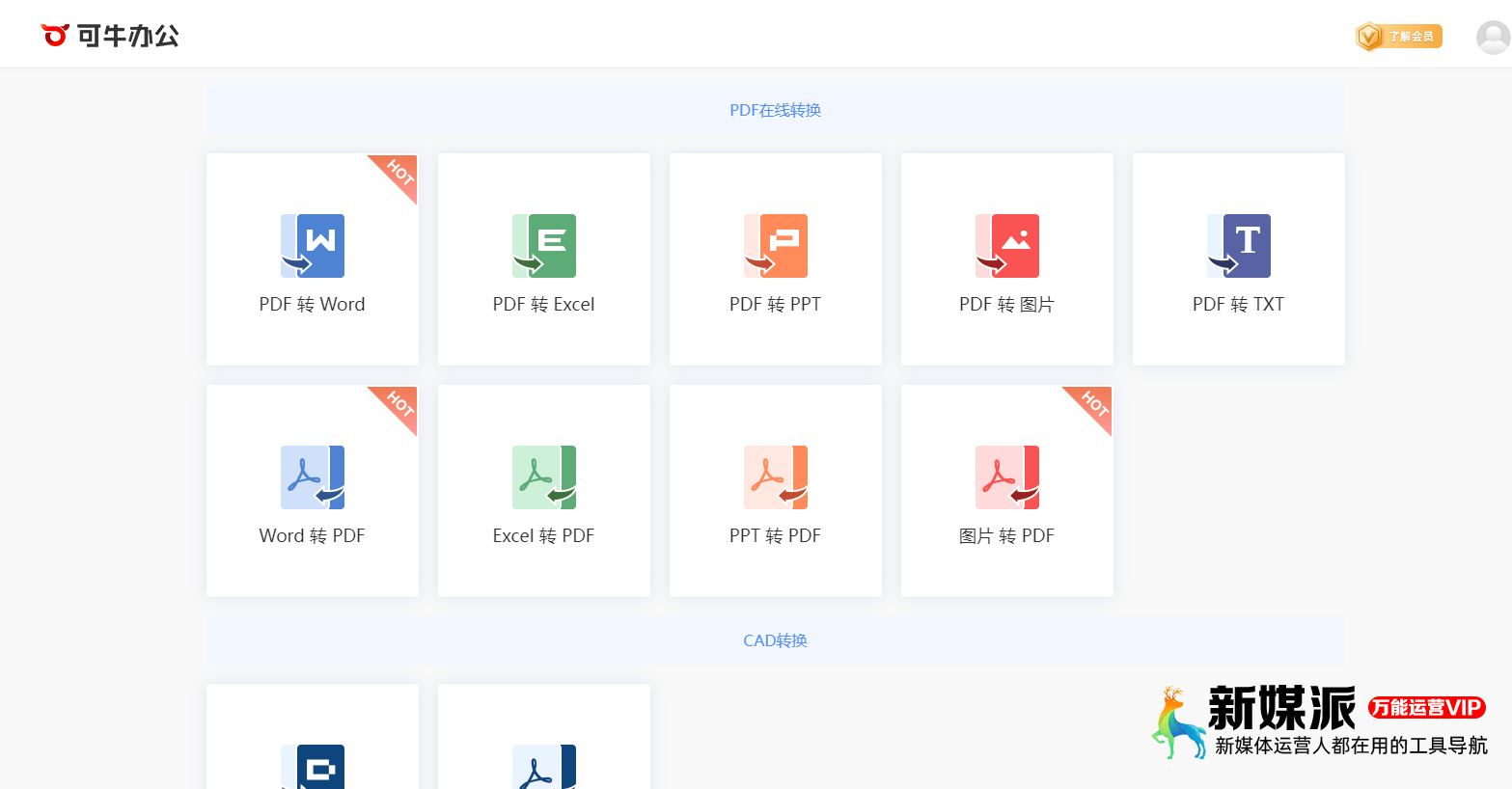Click the 可牛办公 logo
This screenshot has width=1512, height=789.
(x=110, y=36)
